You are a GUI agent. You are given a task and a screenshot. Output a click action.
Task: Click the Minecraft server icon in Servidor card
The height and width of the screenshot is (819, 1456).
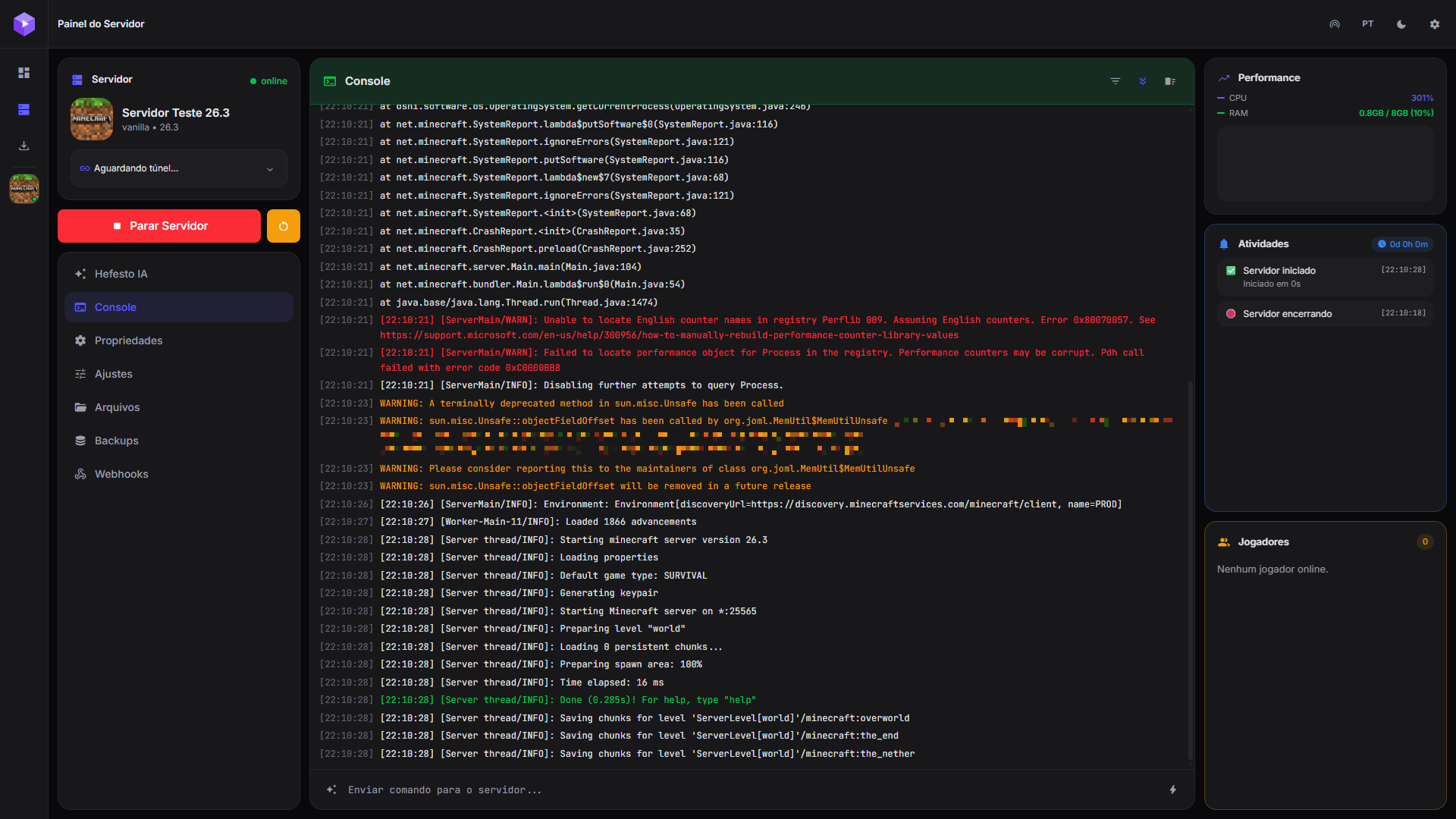click(92, 119)
